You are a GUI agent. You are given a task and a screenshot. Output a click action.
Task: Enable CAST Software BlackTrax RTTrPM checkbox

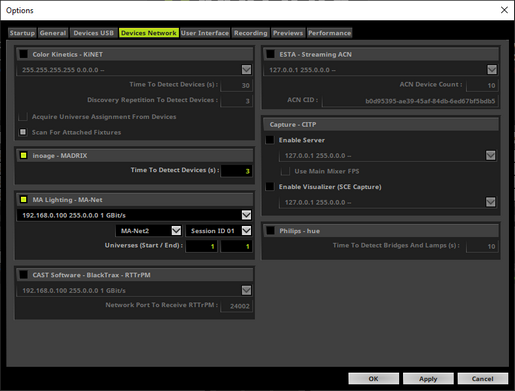(x=24, y=275)
